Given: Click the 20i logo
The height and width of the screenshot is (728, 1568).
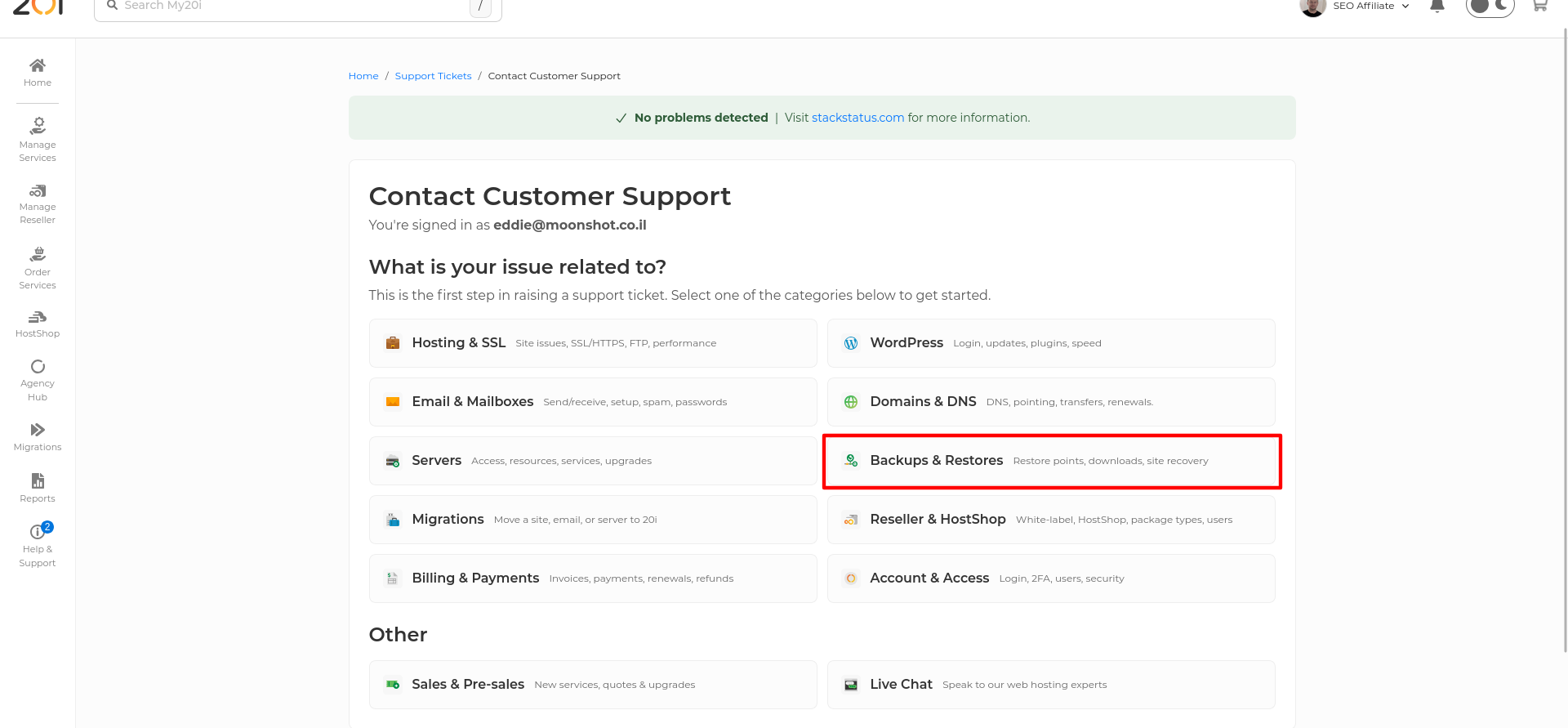Looking at the screenshot, I should click(38, 7).
